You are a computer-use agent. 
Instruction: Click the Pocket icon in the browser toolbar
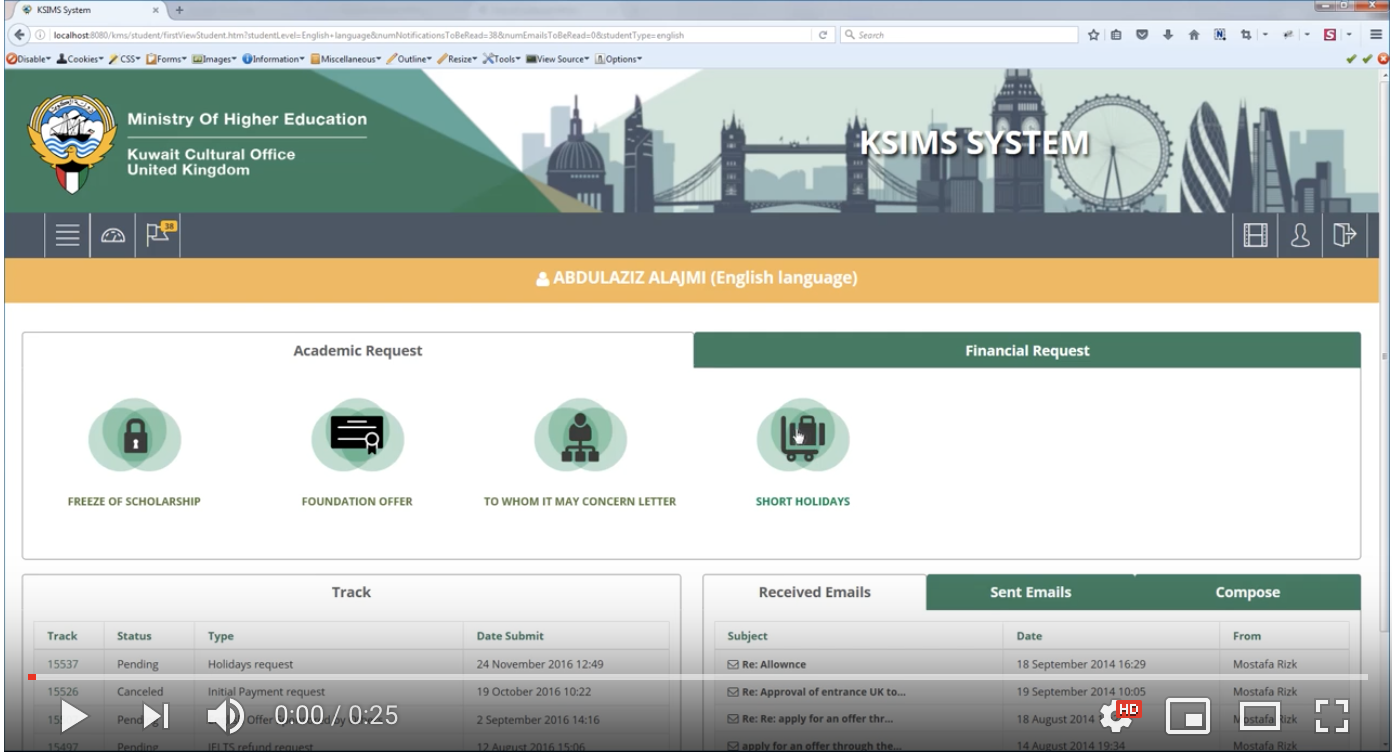coord(1143,35)
